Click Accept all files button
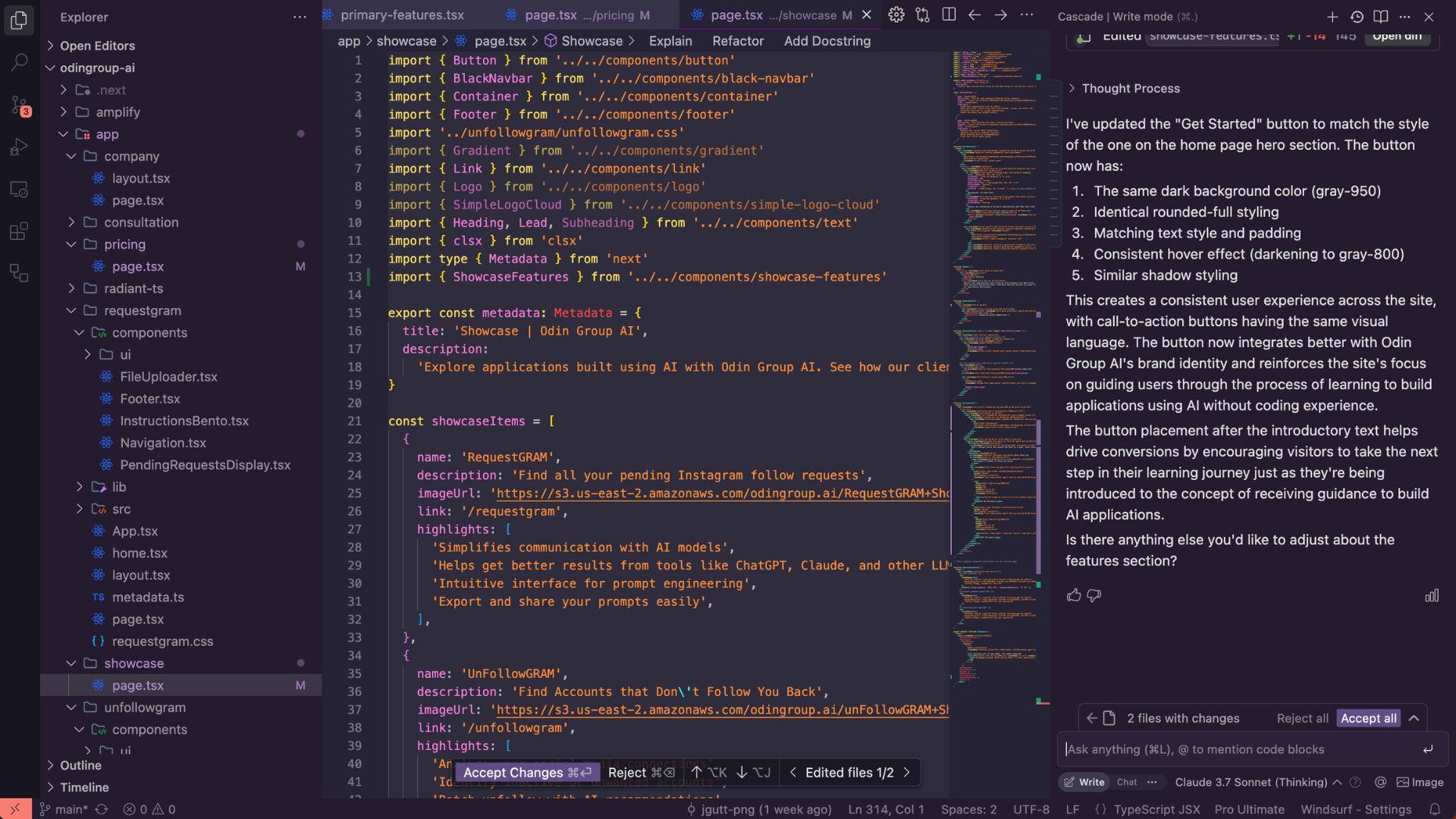 [x=1368, y=718]
